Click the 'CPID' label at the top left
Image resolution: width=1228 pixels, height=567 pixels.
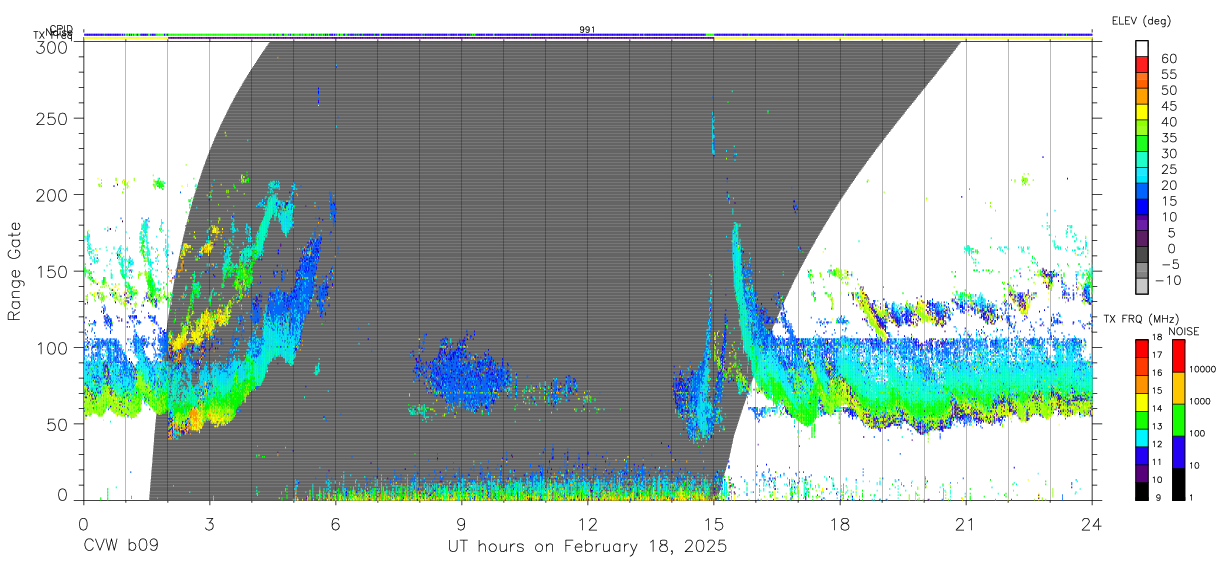(x=61, y=30)
